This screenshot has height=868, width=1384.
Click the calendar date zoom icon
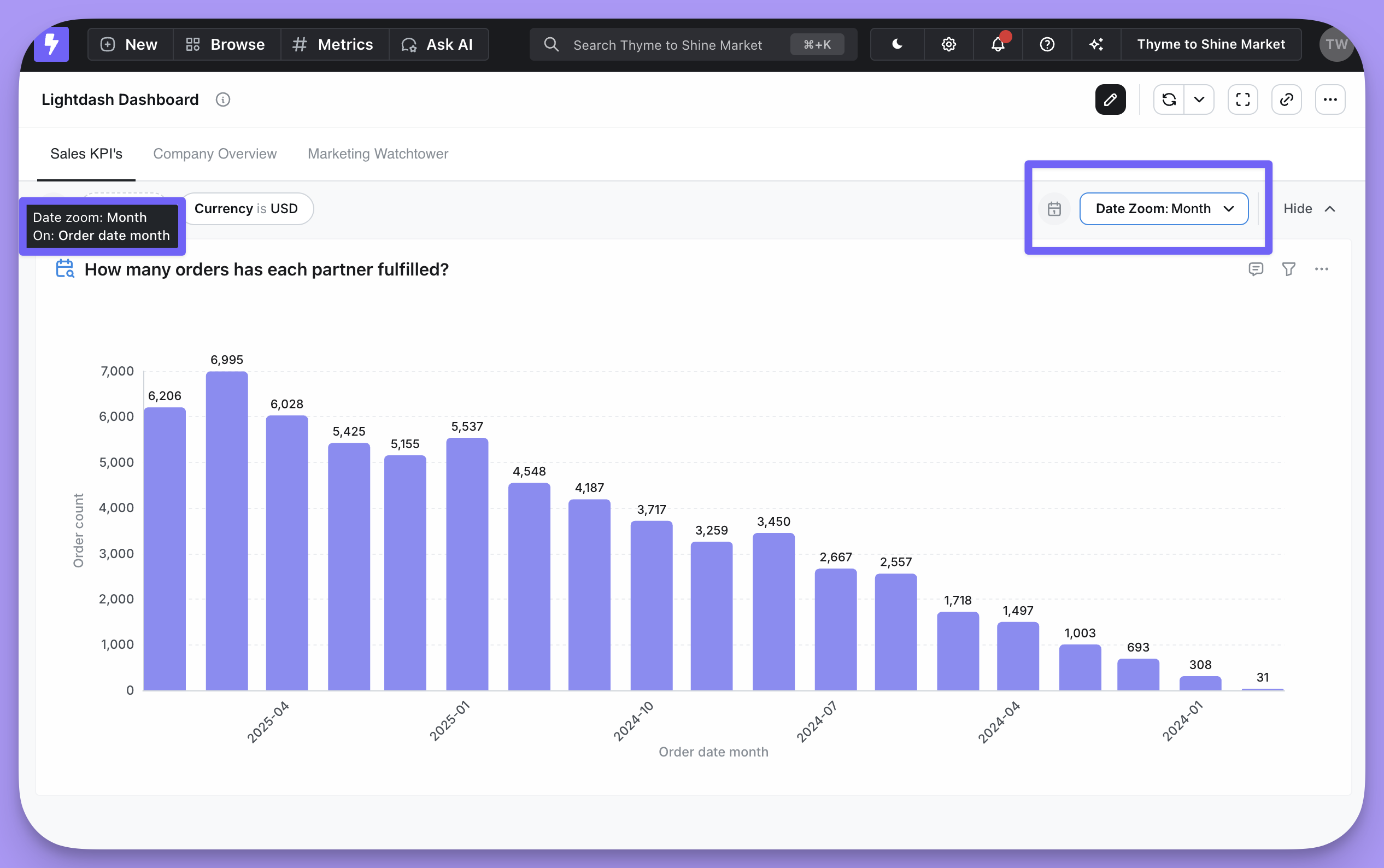tap(1054, 209)
